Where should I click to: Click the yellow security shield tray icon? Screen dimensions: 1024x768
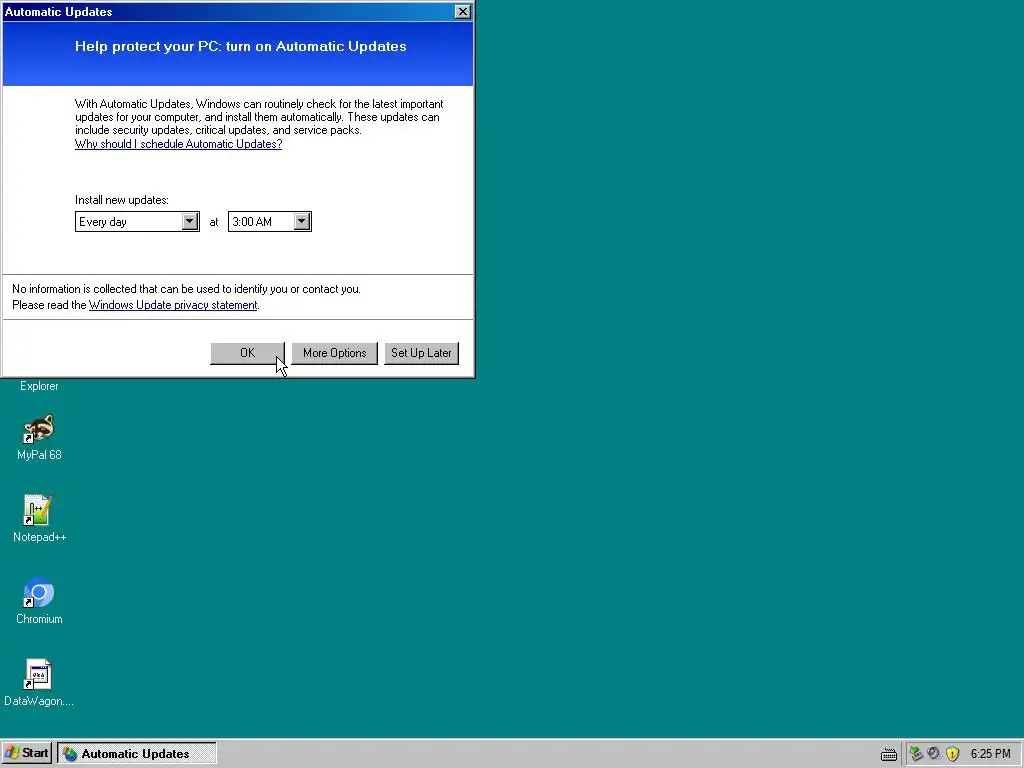[953, 754]
